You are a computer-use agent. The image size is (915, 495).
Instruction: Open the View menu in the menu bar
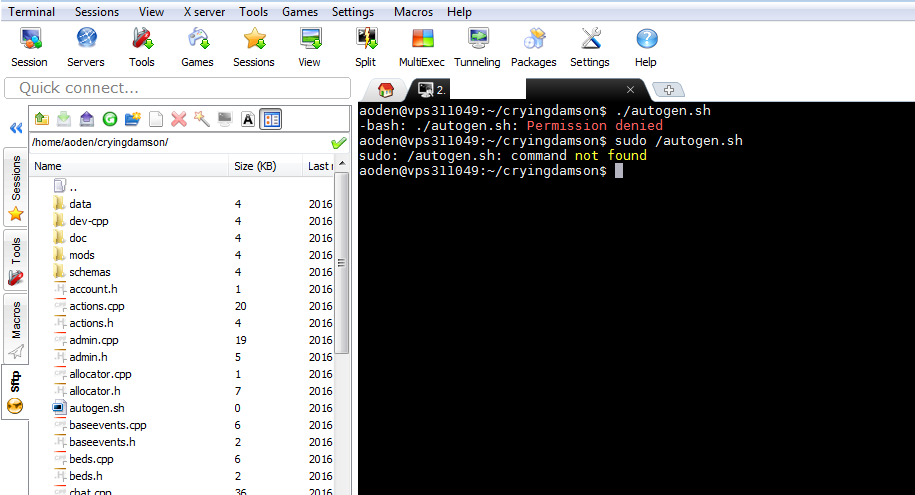click(151, 12)
